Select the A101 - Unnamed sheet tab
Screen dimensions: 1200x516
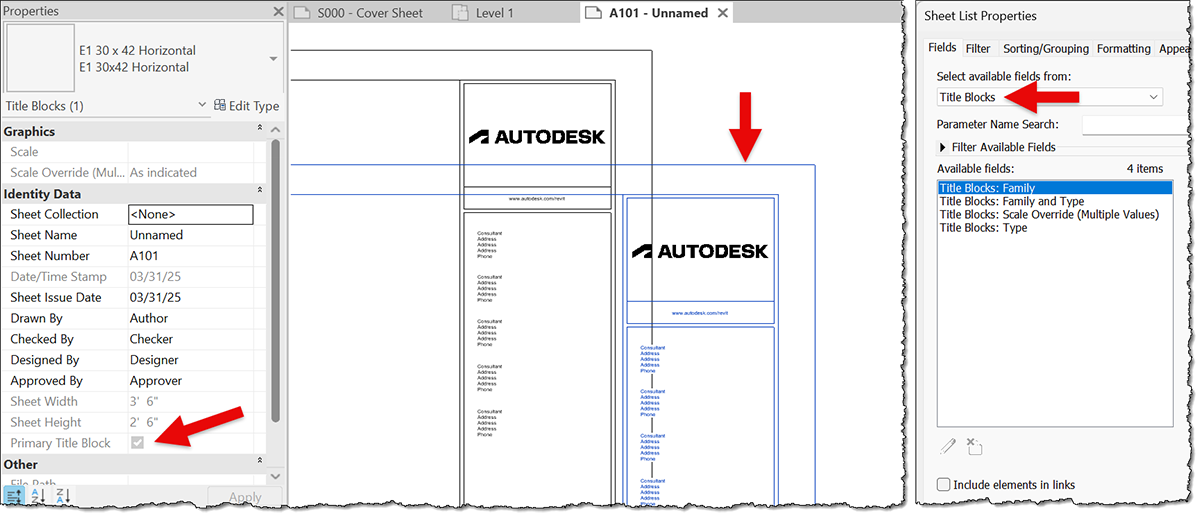(658, 13)
